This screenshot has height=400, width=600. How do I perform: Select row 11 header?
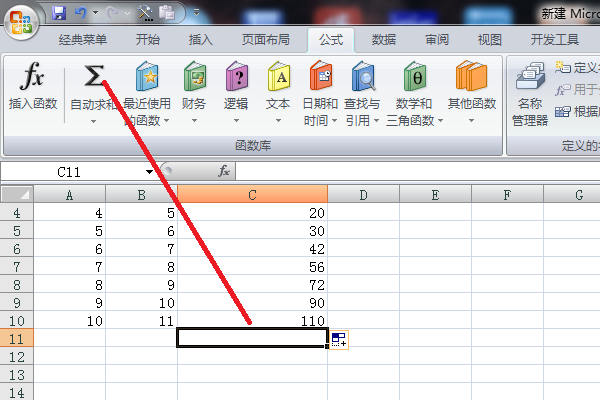pos(17,338)
